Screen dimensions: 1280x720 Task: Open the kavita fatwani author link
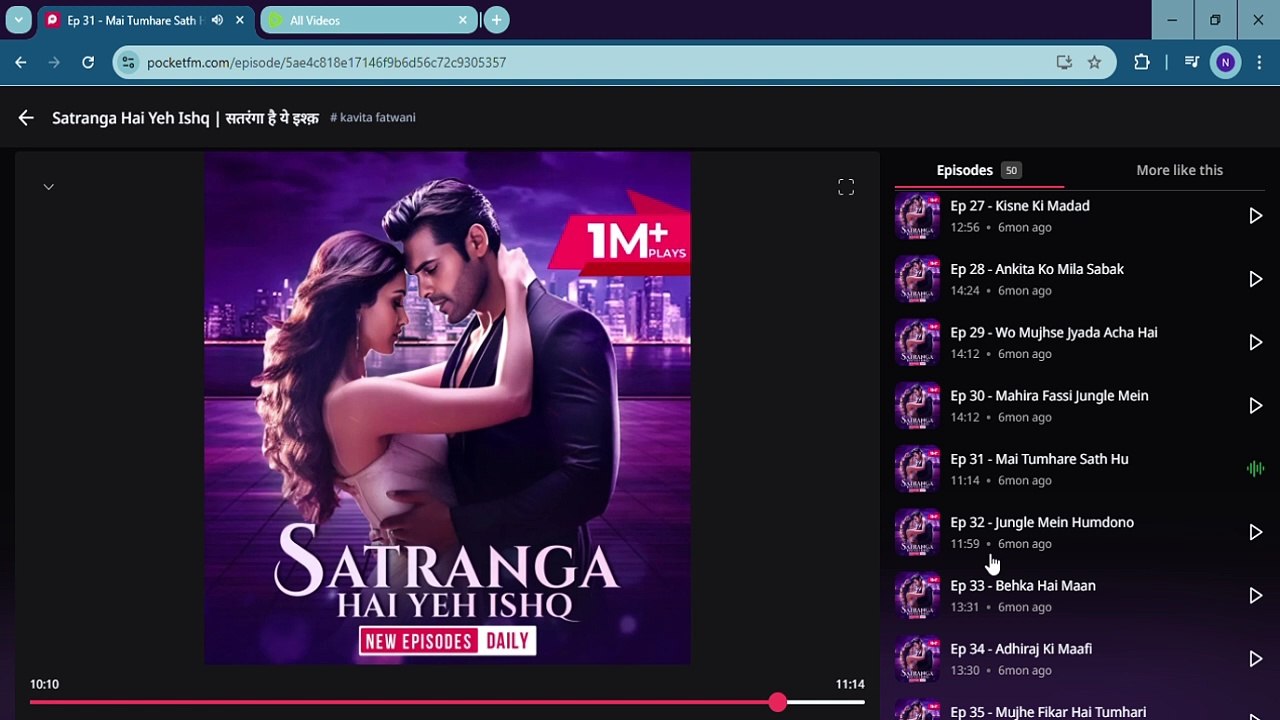pos(373,118)
